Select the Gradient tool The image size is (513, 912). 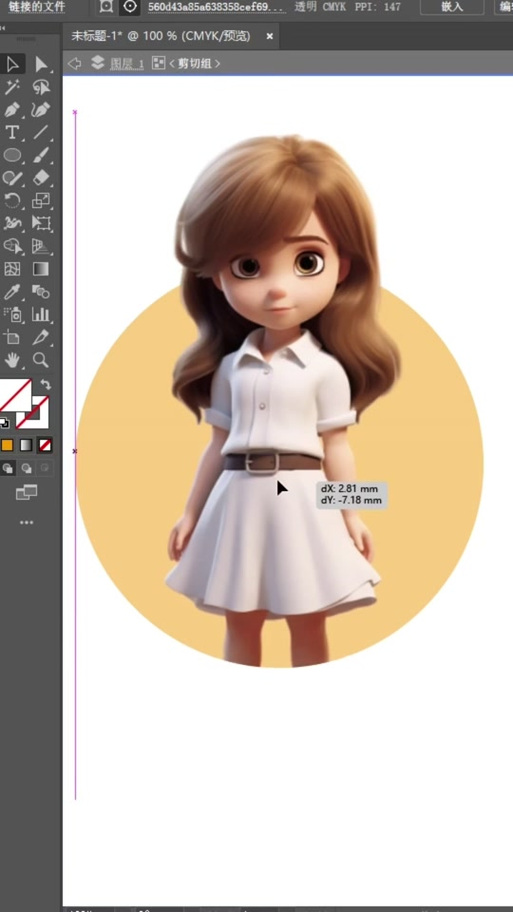41,269
